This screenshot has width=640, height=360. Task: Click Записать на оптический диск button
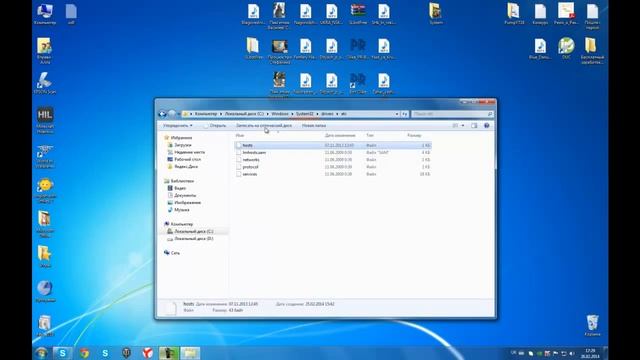[264, 126]
